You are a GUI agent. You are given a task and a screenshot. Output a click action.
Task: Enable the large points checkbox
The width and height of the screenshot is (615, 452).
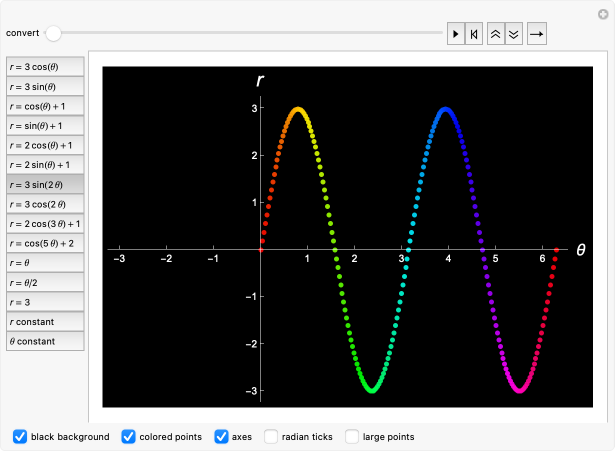pyautogui.click(x=352, y=436)
